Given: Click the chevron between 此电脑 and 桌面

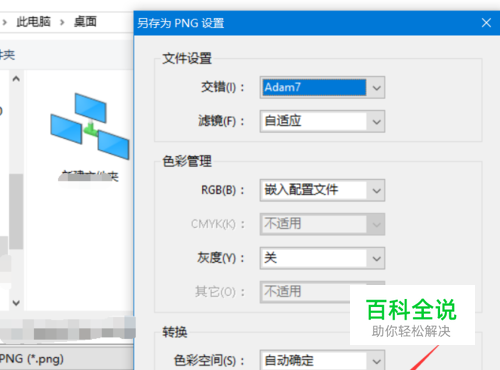Looking at the screenshot, I should coord(62,22).
